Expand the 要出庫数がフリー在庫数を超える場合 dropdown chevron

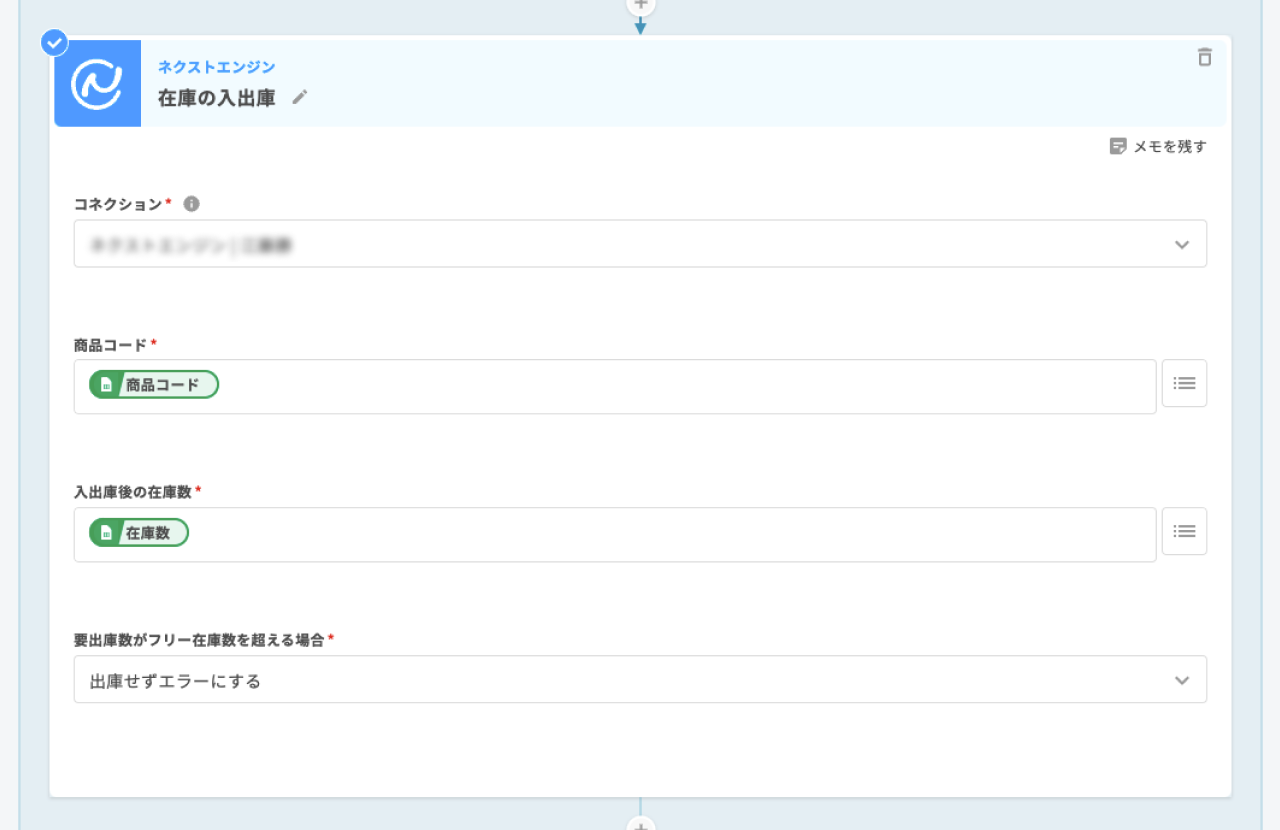point(1182,680)
